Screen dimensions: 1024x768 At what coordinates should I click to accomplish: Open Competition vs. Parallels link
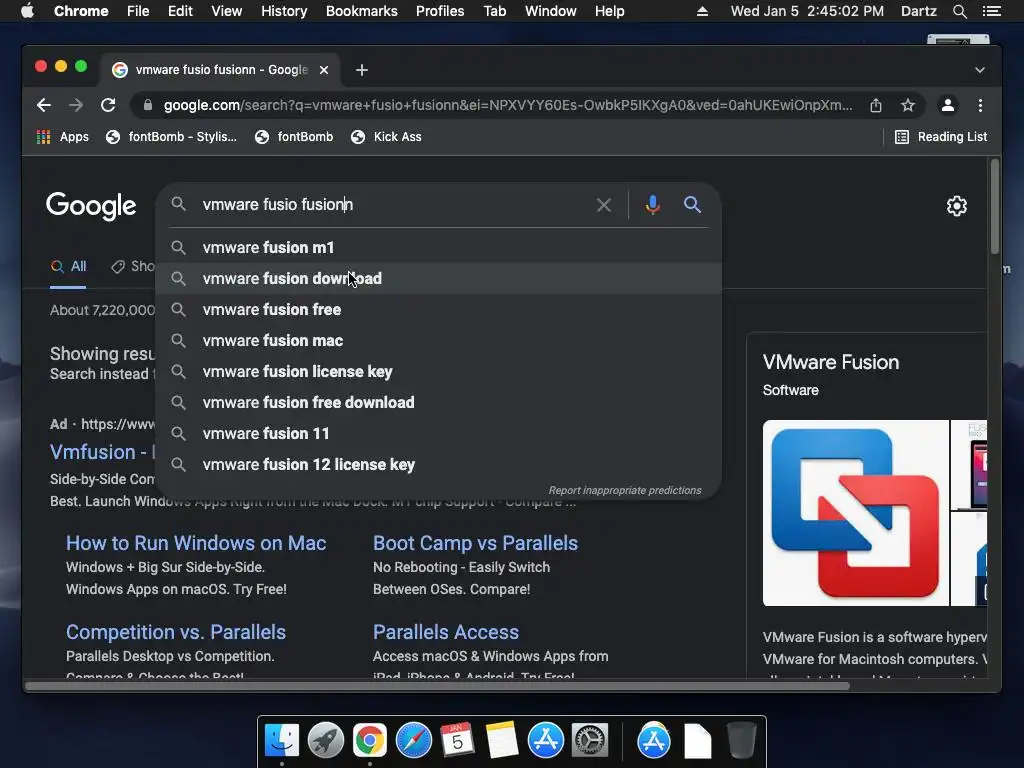pyautogui.click(x=176, y=632)
